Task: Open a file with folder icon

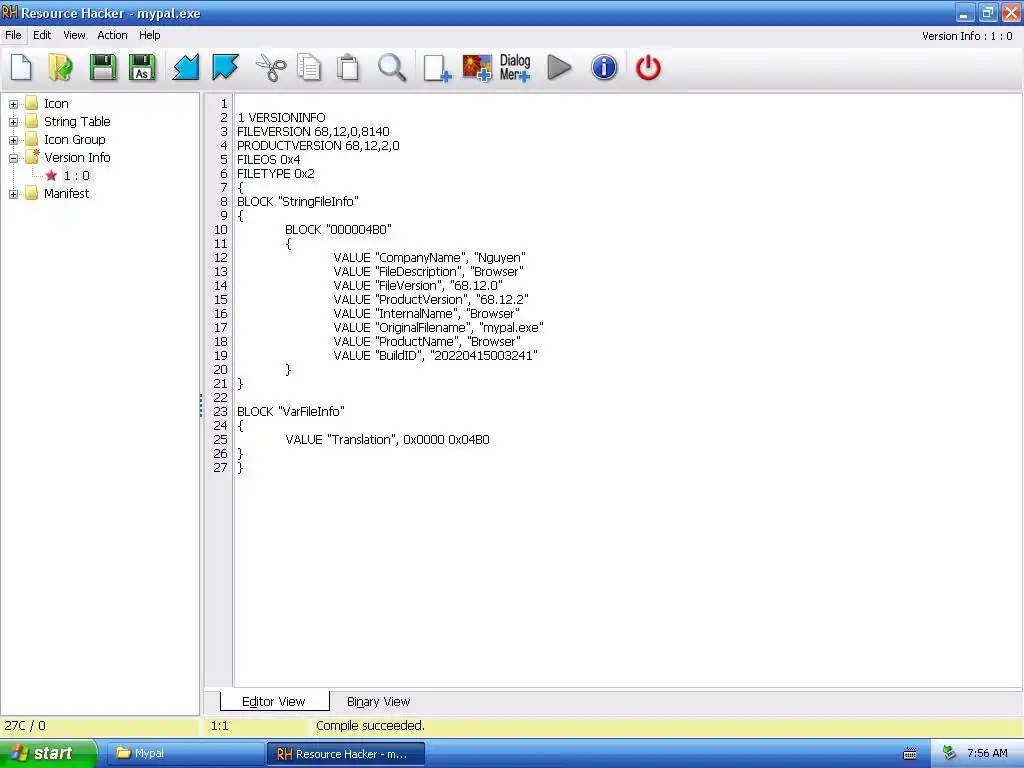Action: pos(61,67)
